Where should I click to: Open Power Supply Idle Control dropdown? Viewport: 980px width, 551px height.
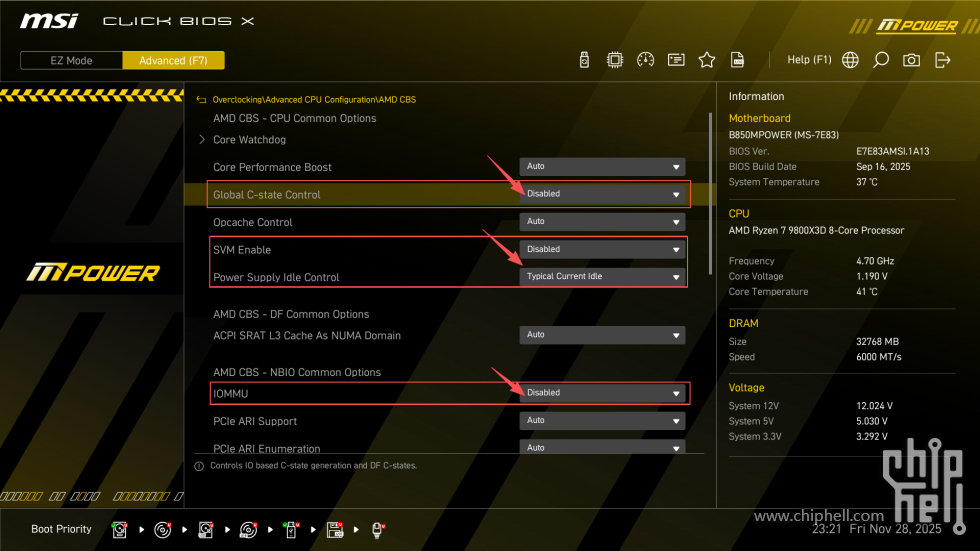pos(603,277)
